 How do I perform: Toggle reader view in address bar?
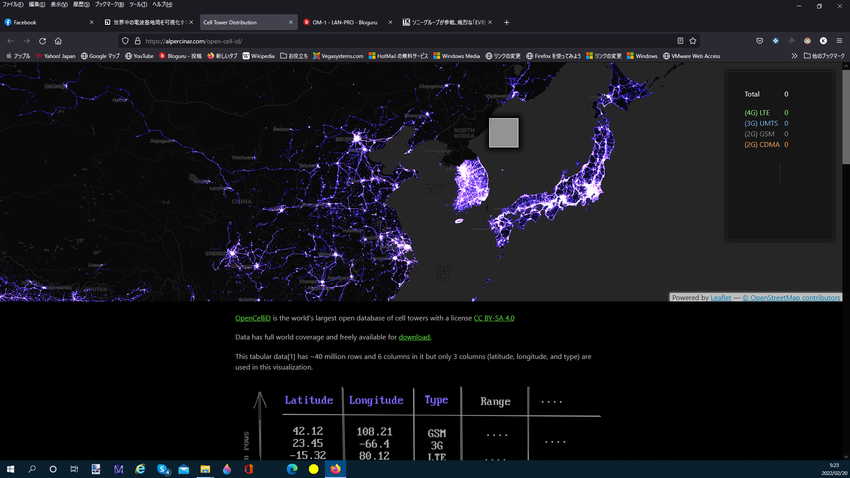coord(680,41)
